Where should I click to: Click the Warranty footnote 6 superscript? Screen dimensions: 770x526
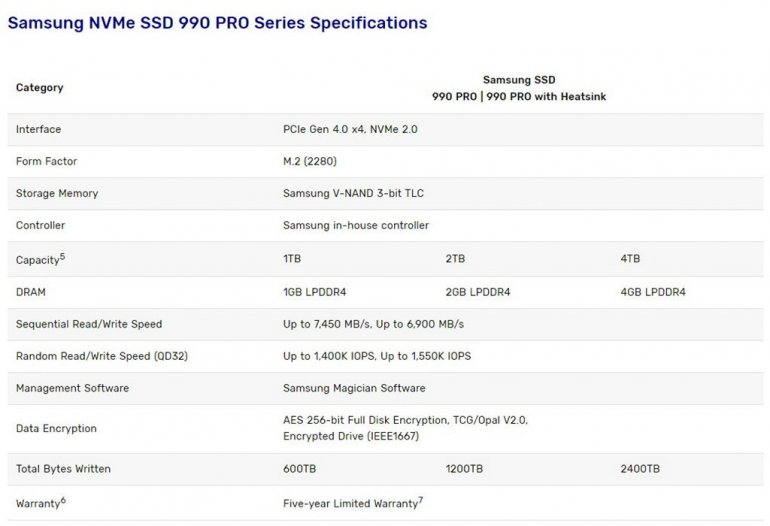(x=63, y=499)
